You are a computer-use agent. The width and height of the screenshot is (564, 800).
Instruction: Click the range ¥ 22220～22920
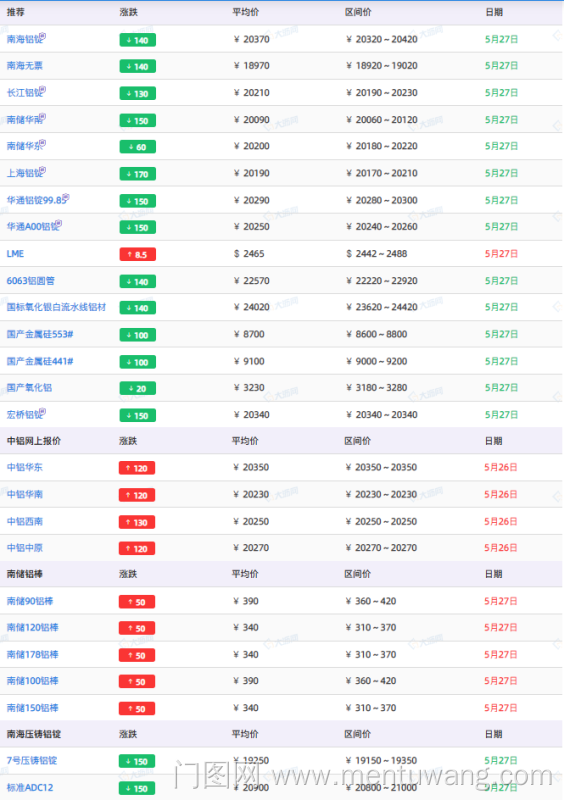pyautogui.click(x=382, y=281)
